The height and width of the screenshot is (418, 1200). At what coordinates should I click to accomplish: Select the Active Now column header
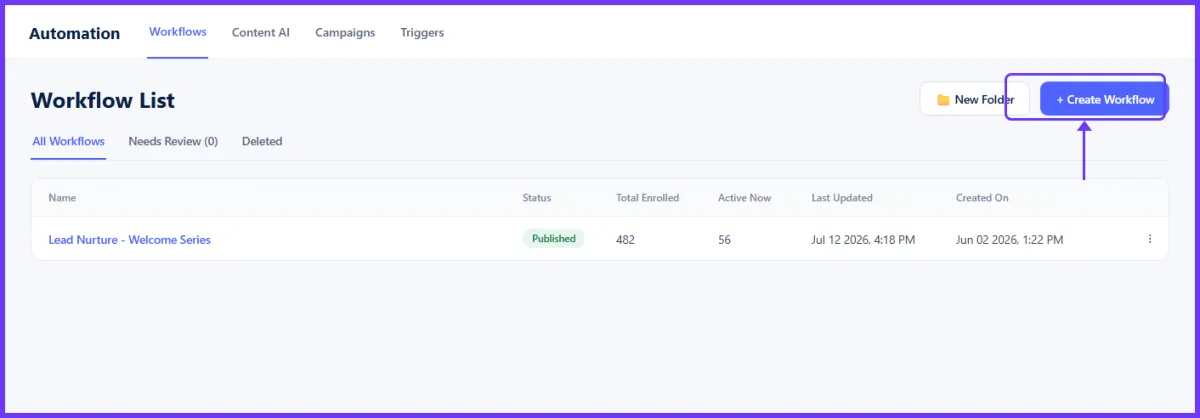coord(744,198)
